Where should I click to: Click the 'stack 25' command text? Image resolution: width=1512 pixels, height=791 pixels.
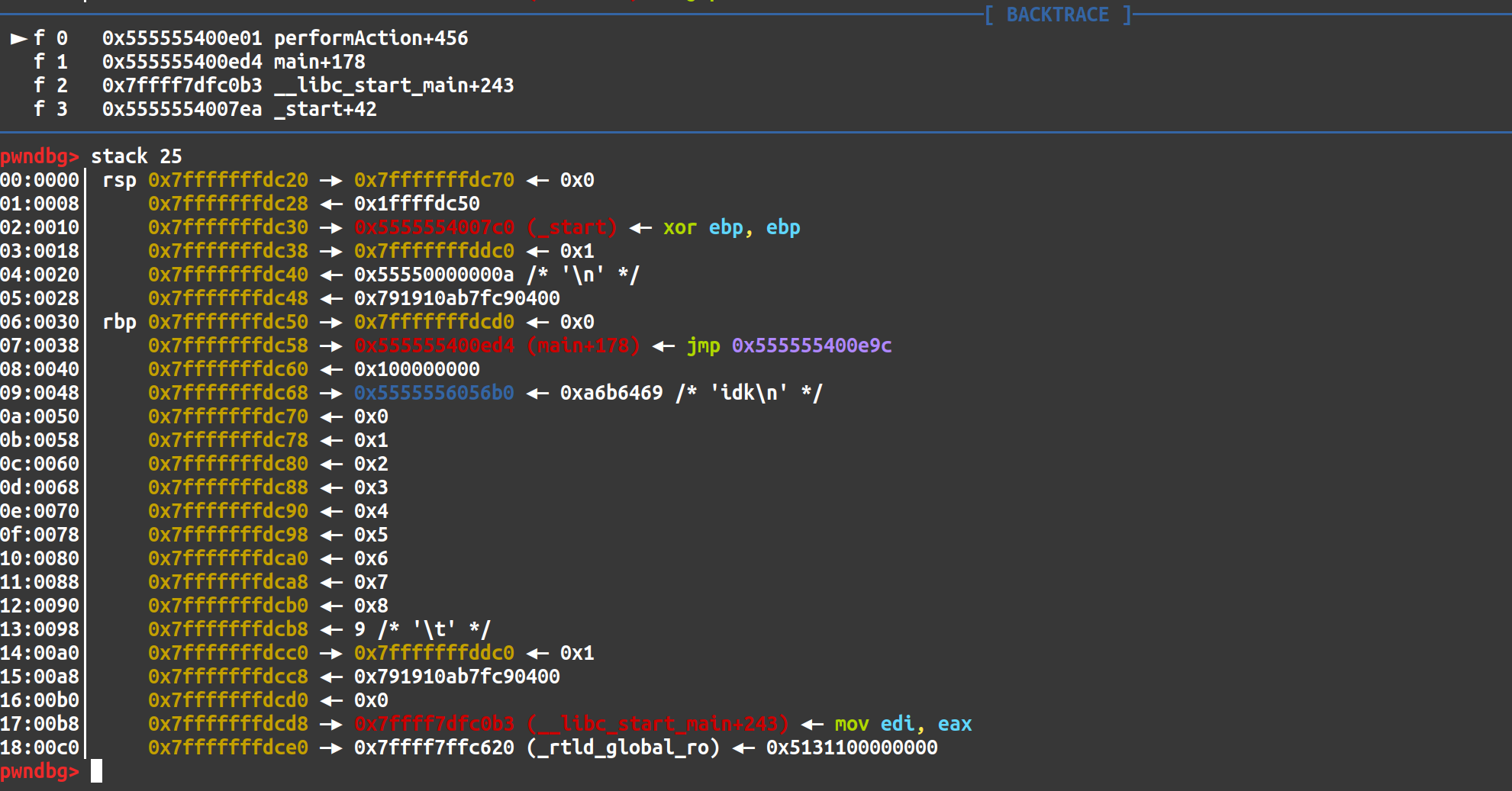[x=137, y=156]
